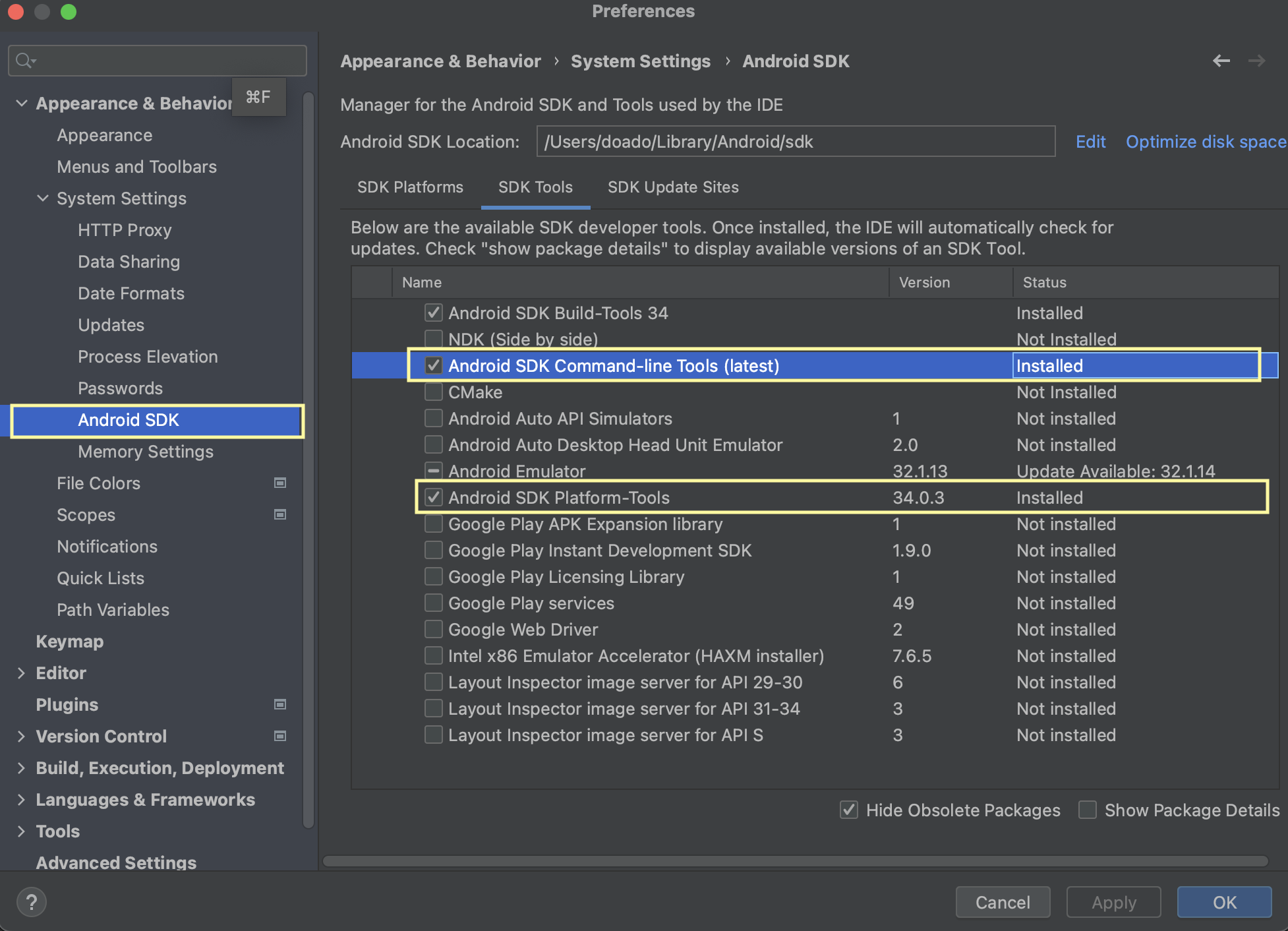Click the back navigation arrow icon
1288x931 pixels.
pyautogui.click(x=1221, y=61)
